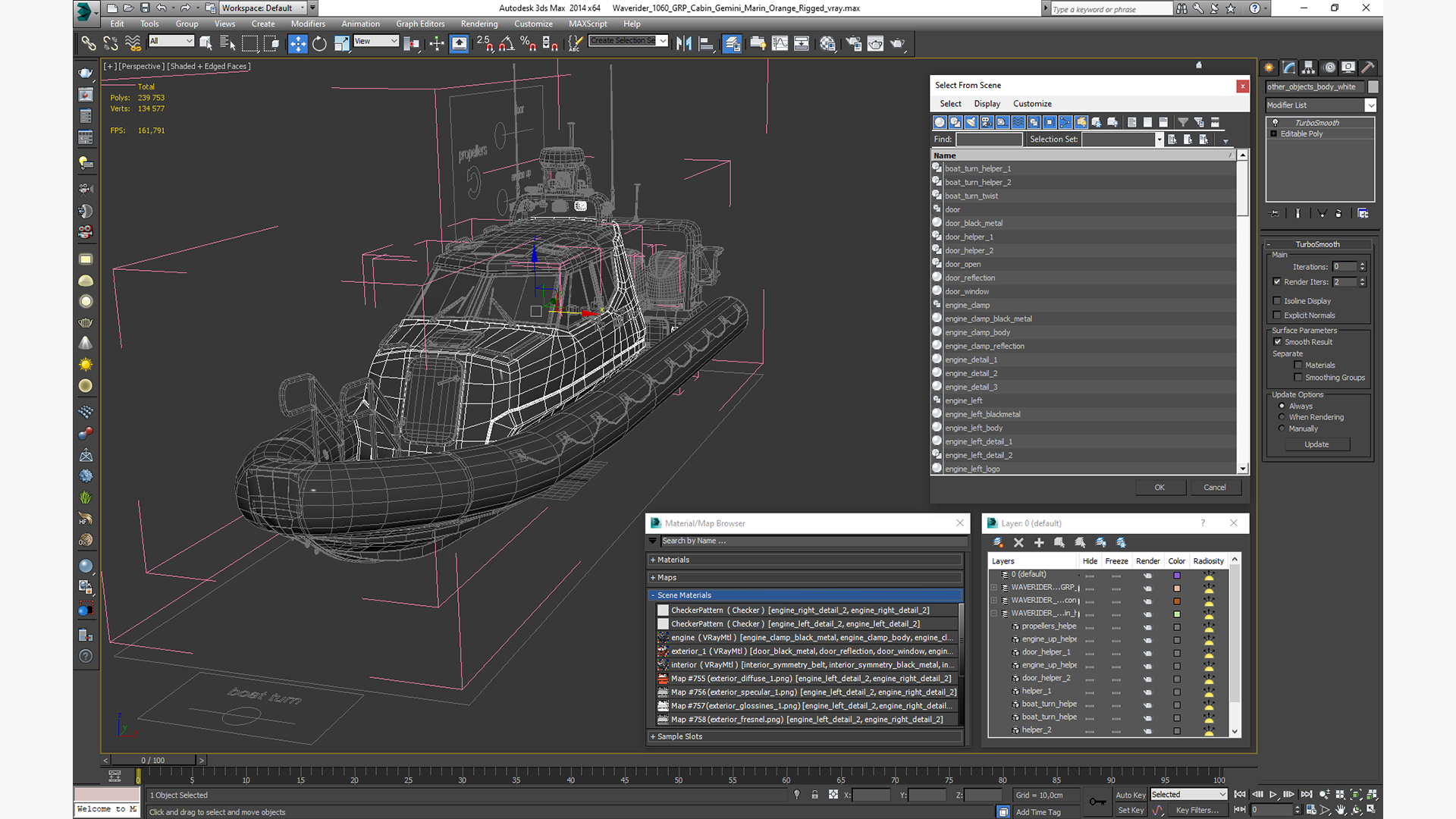Enable Separate by Smoothing Groups checkbox
The height and width of the screenshot is (819, 1456).
point(1298,378)
